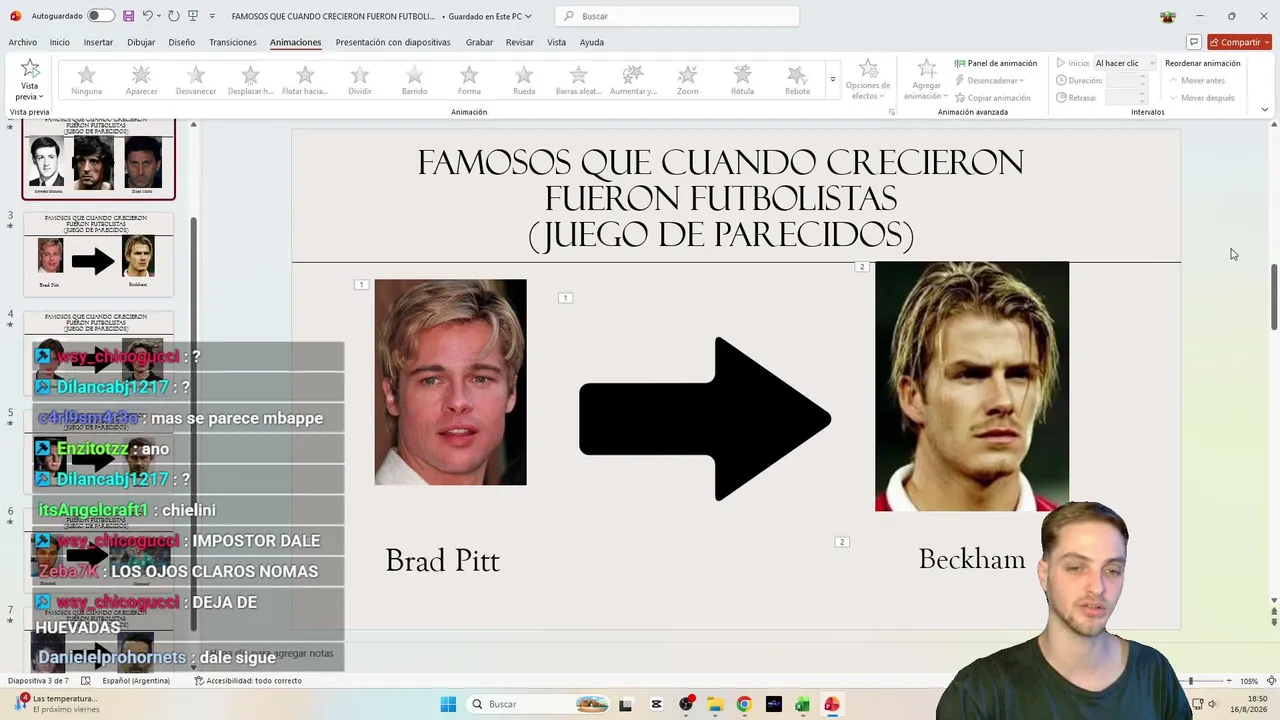Select the Ninguna animation effect
The width and height of the screenshot is (1280, 720).
(87, 80)
